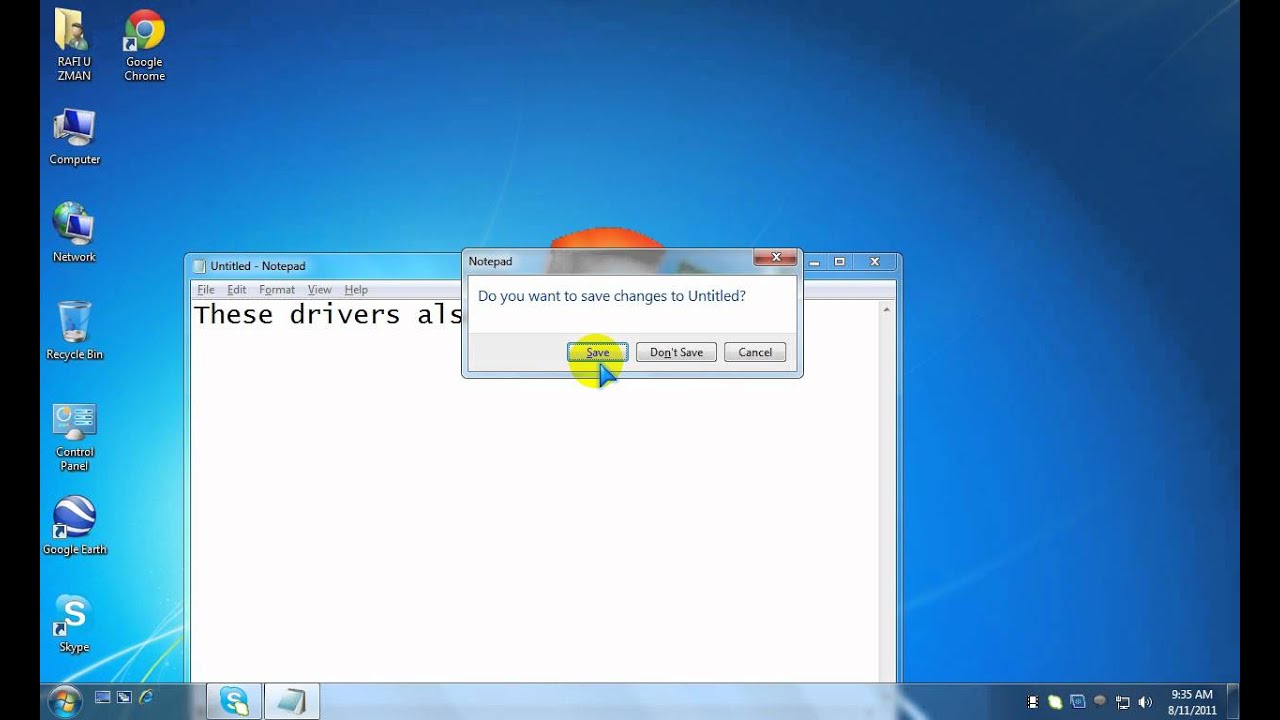Open the Edit menu in Notepad
This screenshot has width=1280, height=720.
click(x=236, y=290)
